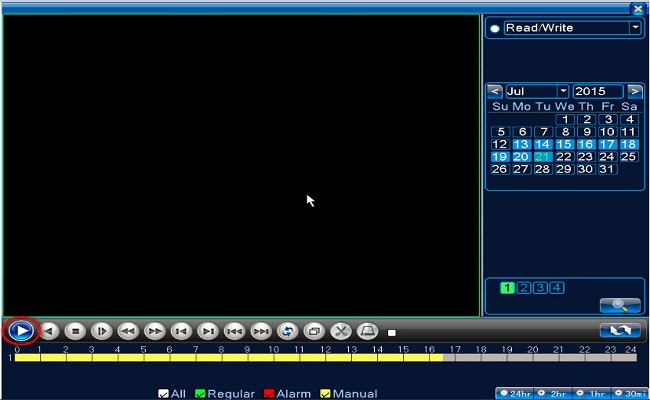
Task: Click the switch-mode arrows button
Action: click(x=619, y=330)
